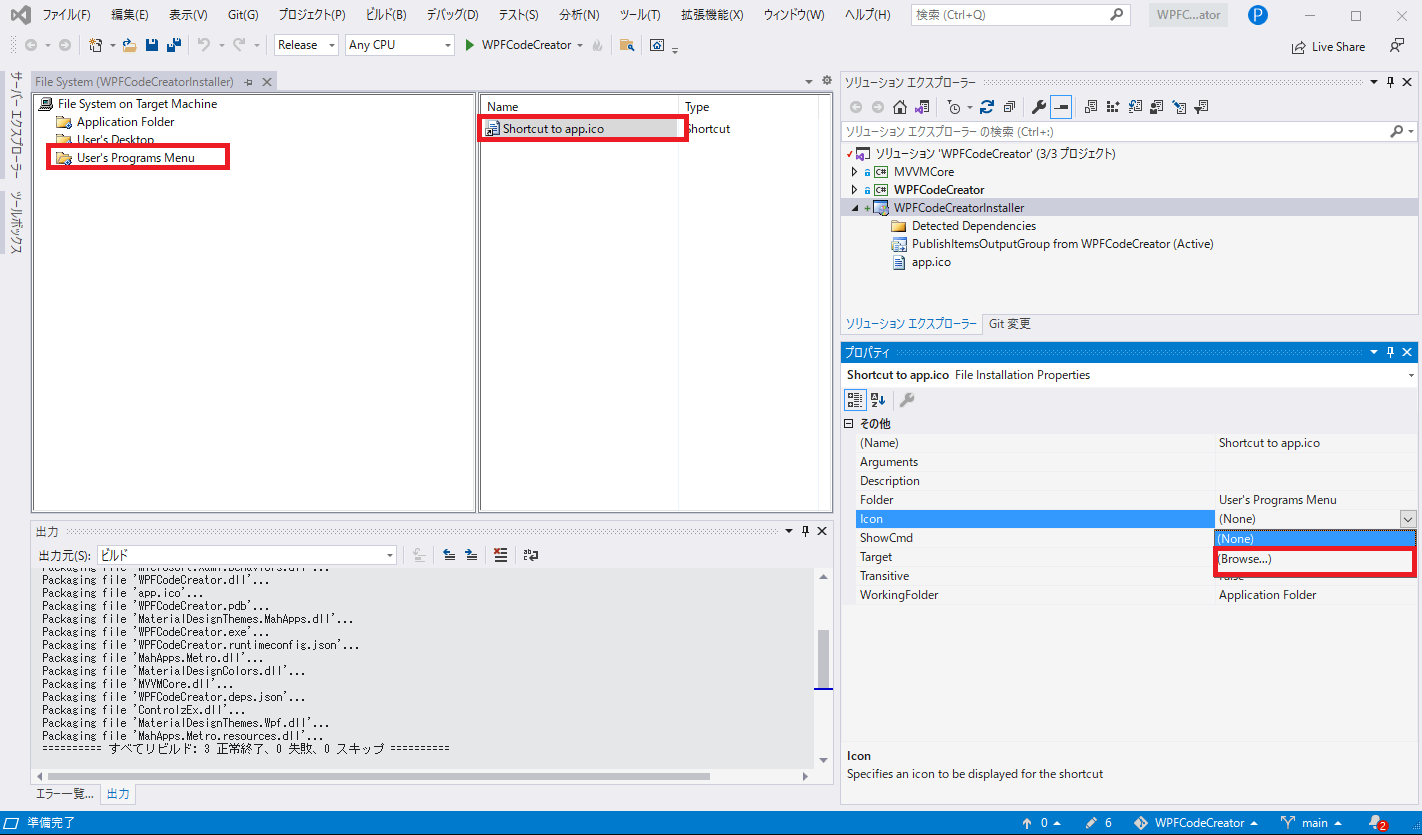The height and width of the screenshot is (835, 1422).
Task: Open notifications bell in status bar
Action: pyautogui.click(x=1377, y=823)
